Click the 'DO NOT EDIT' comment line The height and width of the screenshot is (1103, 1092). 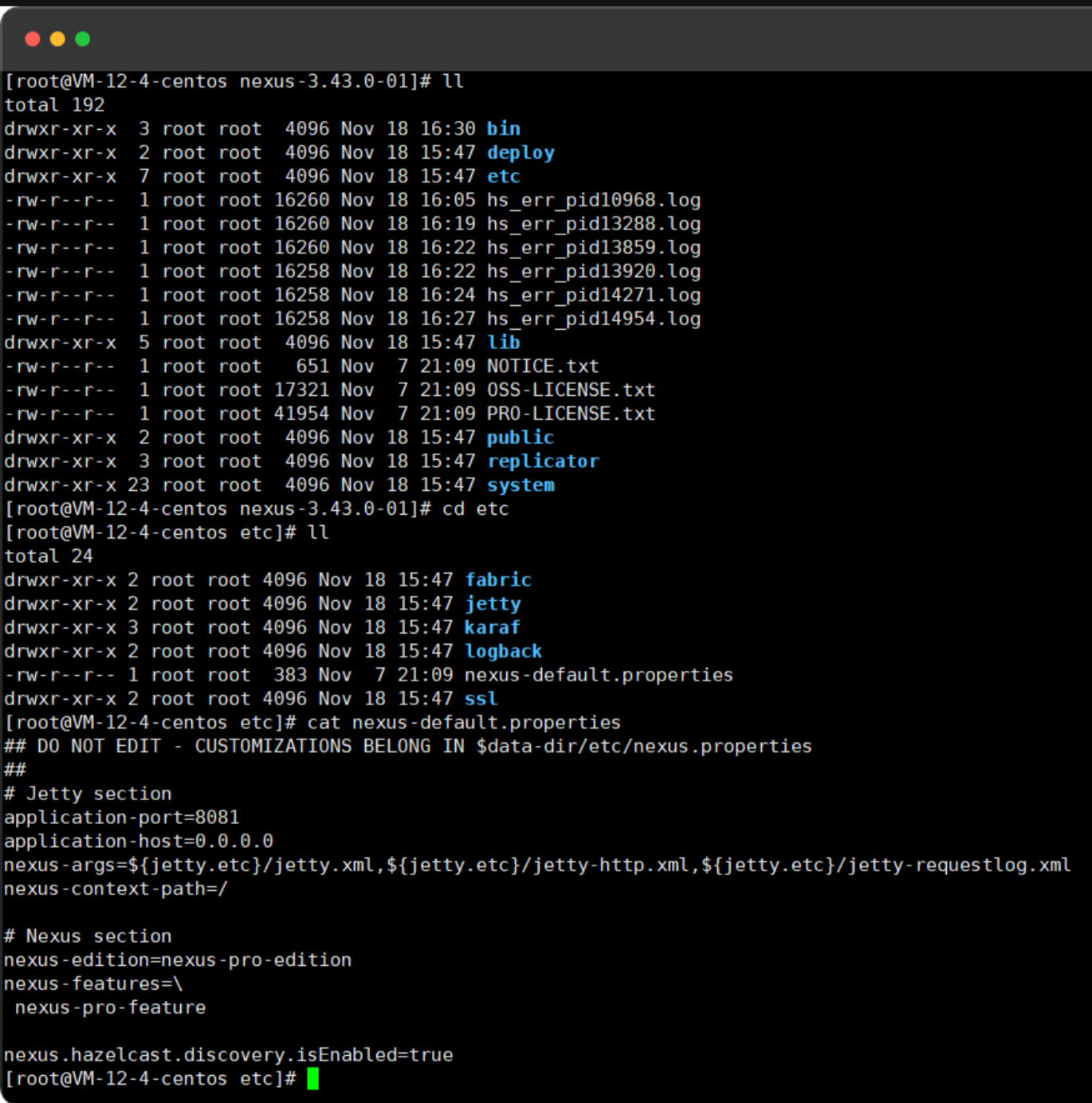click(408, 747)
